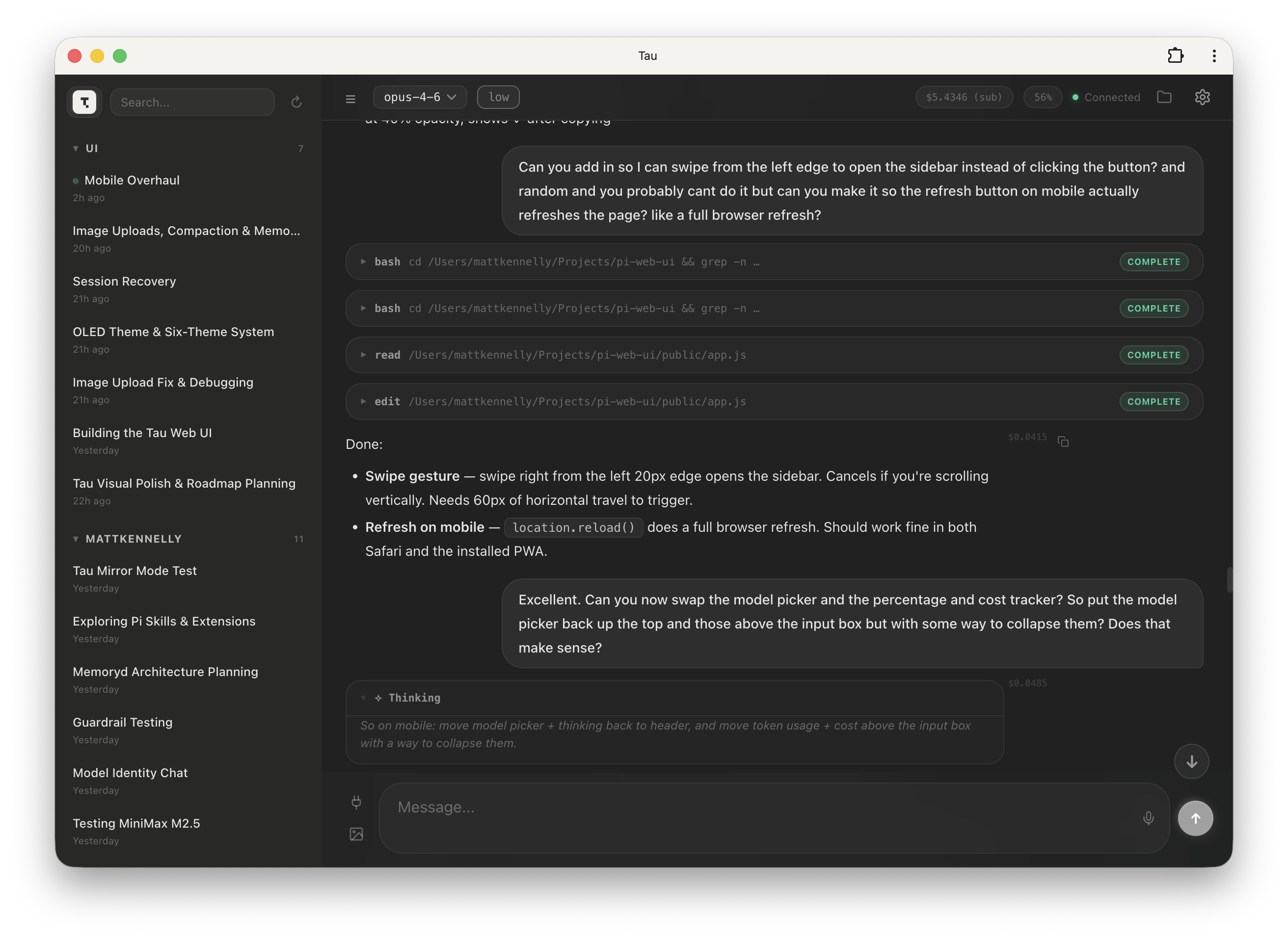Open Image Upload Fix & Debugging session

coord(188,391)
